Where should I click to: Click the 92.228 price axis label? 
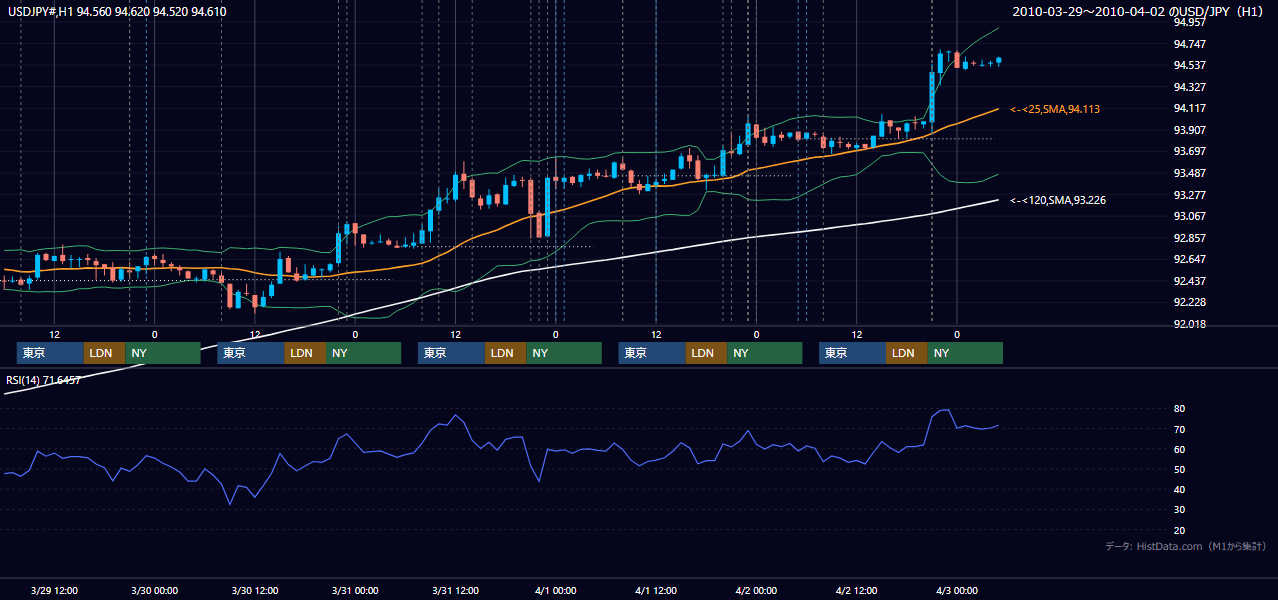(x=1188, y=303)
